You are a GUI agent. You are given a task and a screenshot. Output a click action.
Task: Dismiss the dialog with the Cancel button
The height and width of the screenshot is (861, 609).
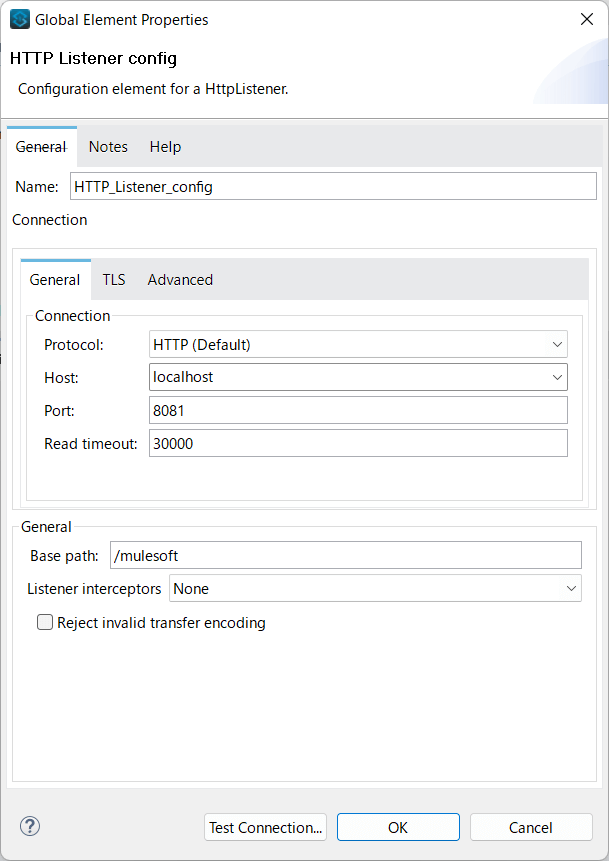point(530,827)
